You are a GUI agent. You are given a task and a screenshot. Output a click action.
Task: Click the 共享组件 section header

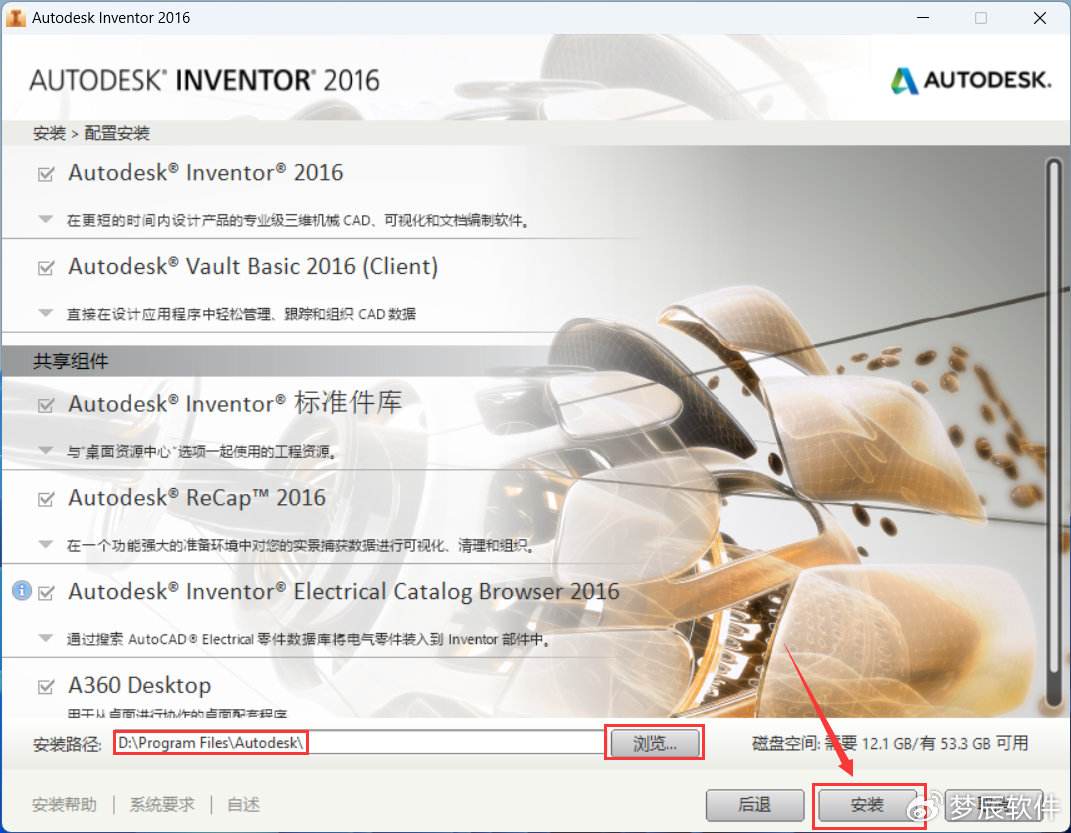(70, 361)
